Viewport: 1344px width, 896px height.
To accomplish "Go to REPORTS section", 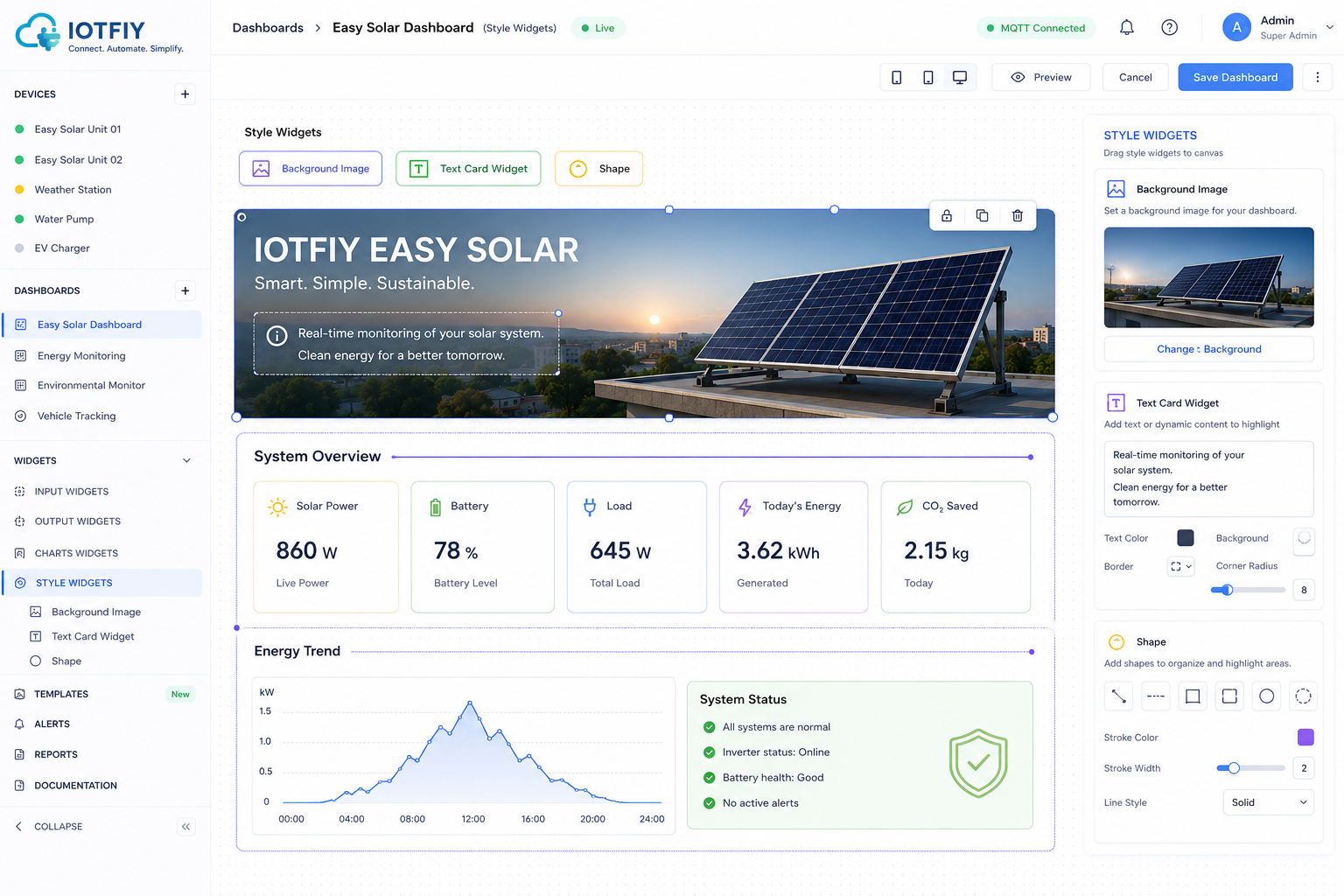I will point(55,755).
